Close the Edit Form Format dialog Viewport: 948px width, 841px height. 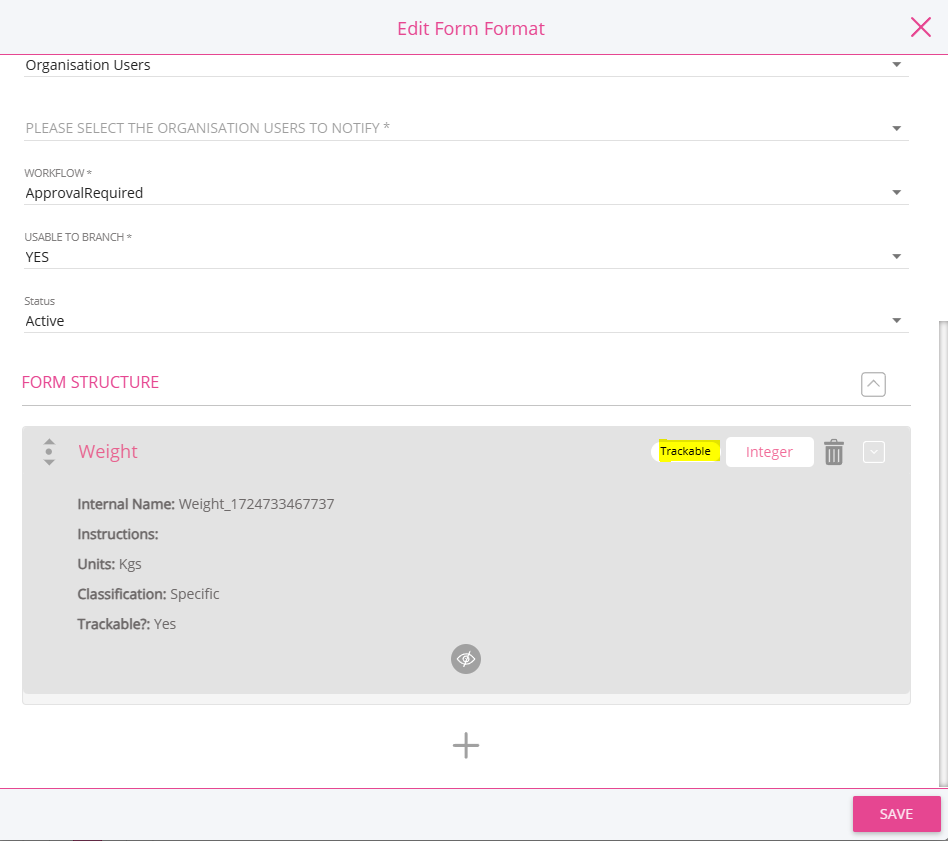coord(920,27)
